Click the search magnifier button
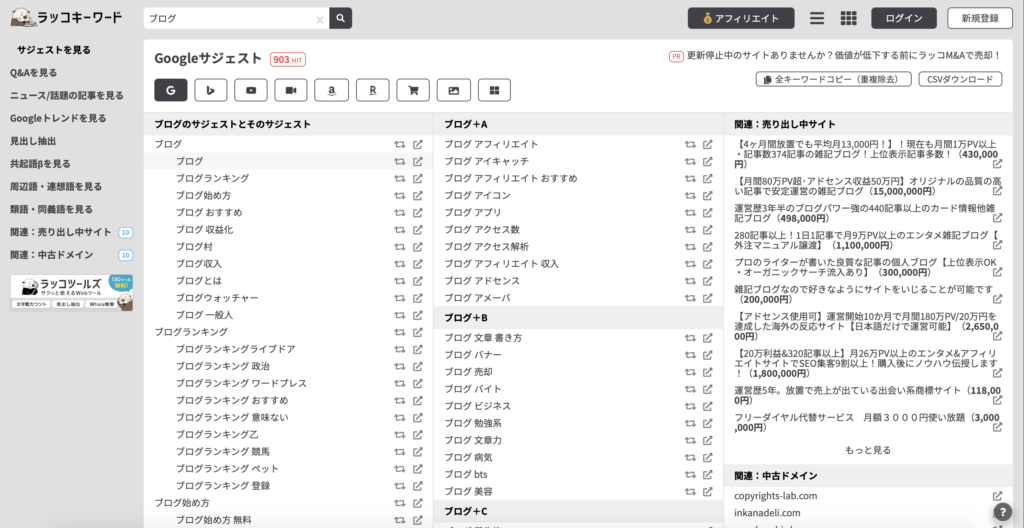Image resolution: width=1024 pixels, height=528 pixels. (x=340, y=18)
